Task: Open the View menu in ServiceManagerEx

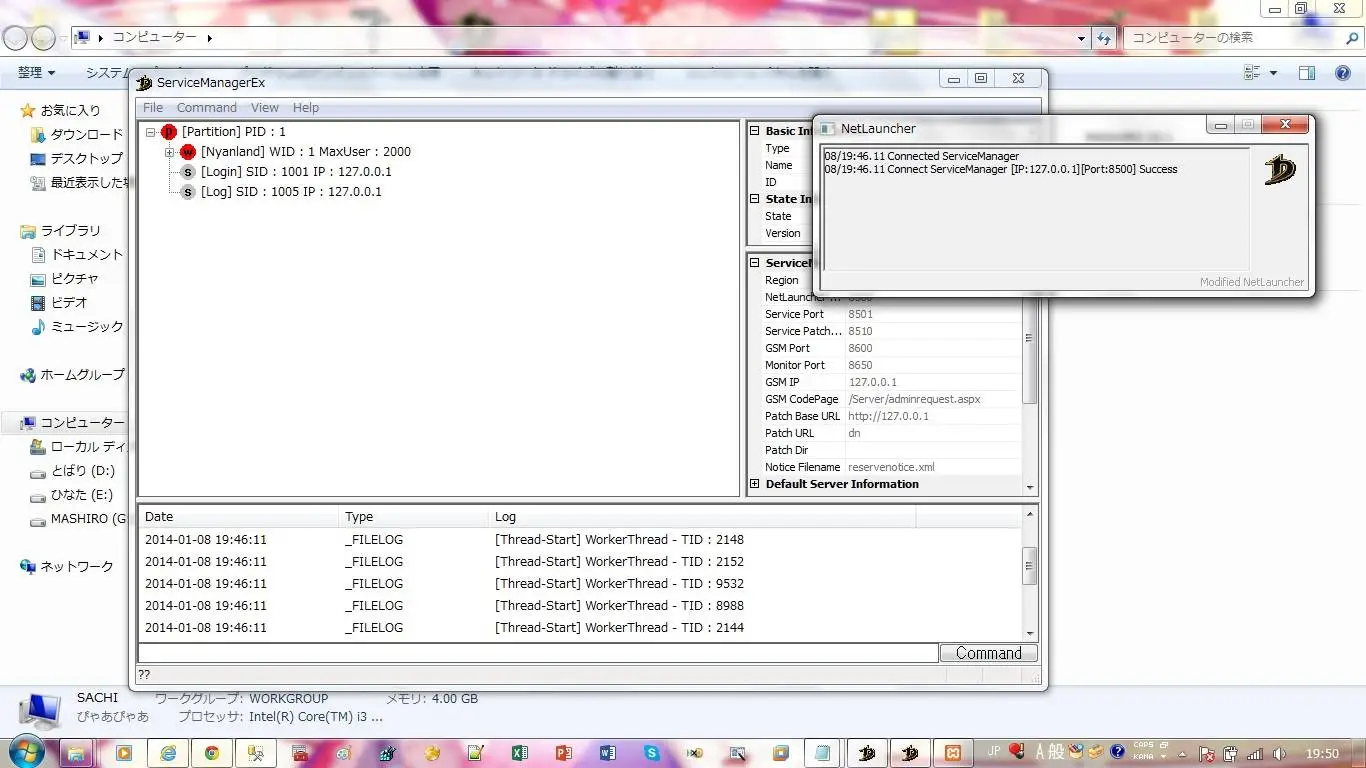Action: click(265, 108)
